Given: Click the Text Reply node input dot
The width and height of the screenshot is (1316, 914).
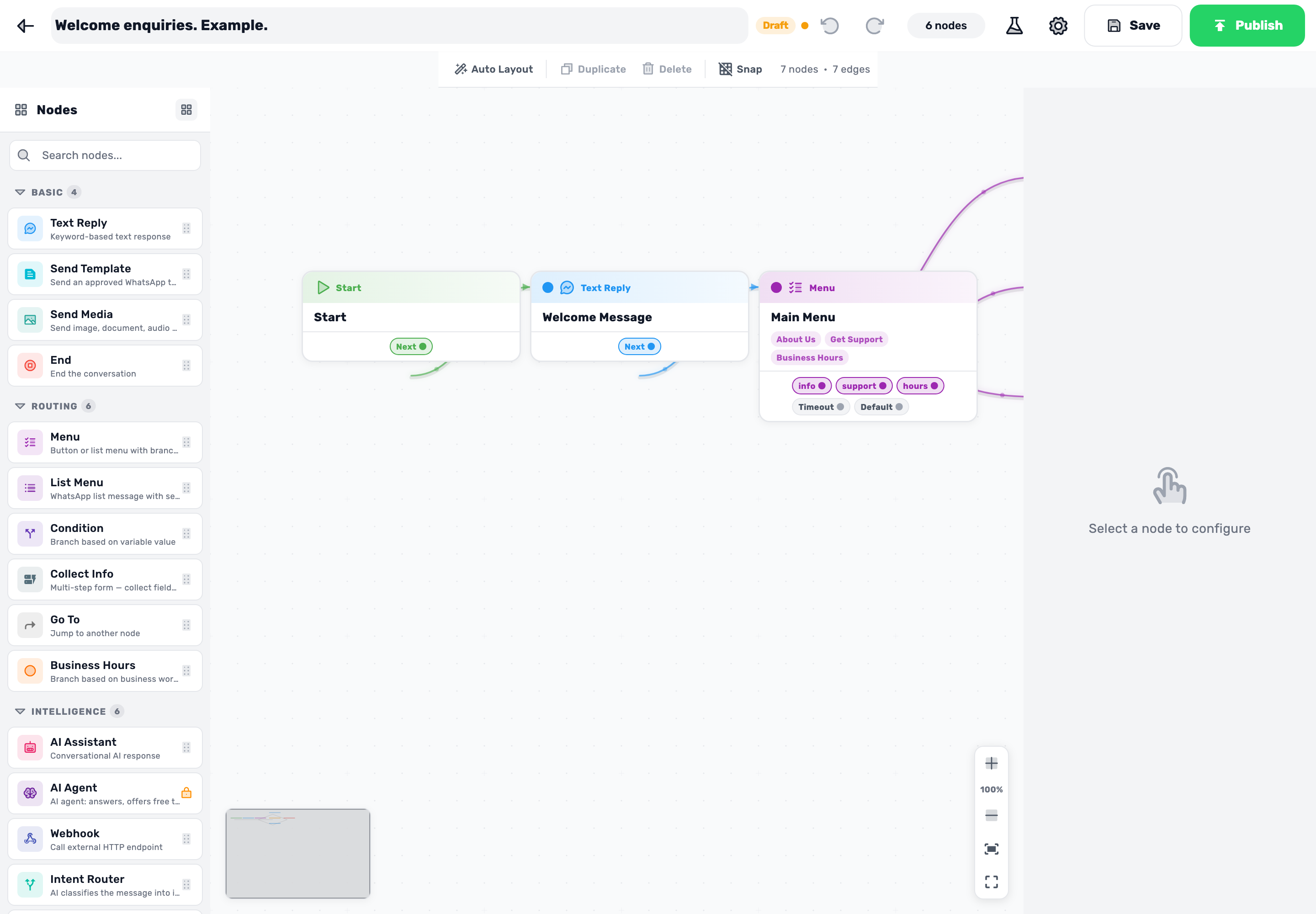Looking at the screenshot, I should (547, 287).
